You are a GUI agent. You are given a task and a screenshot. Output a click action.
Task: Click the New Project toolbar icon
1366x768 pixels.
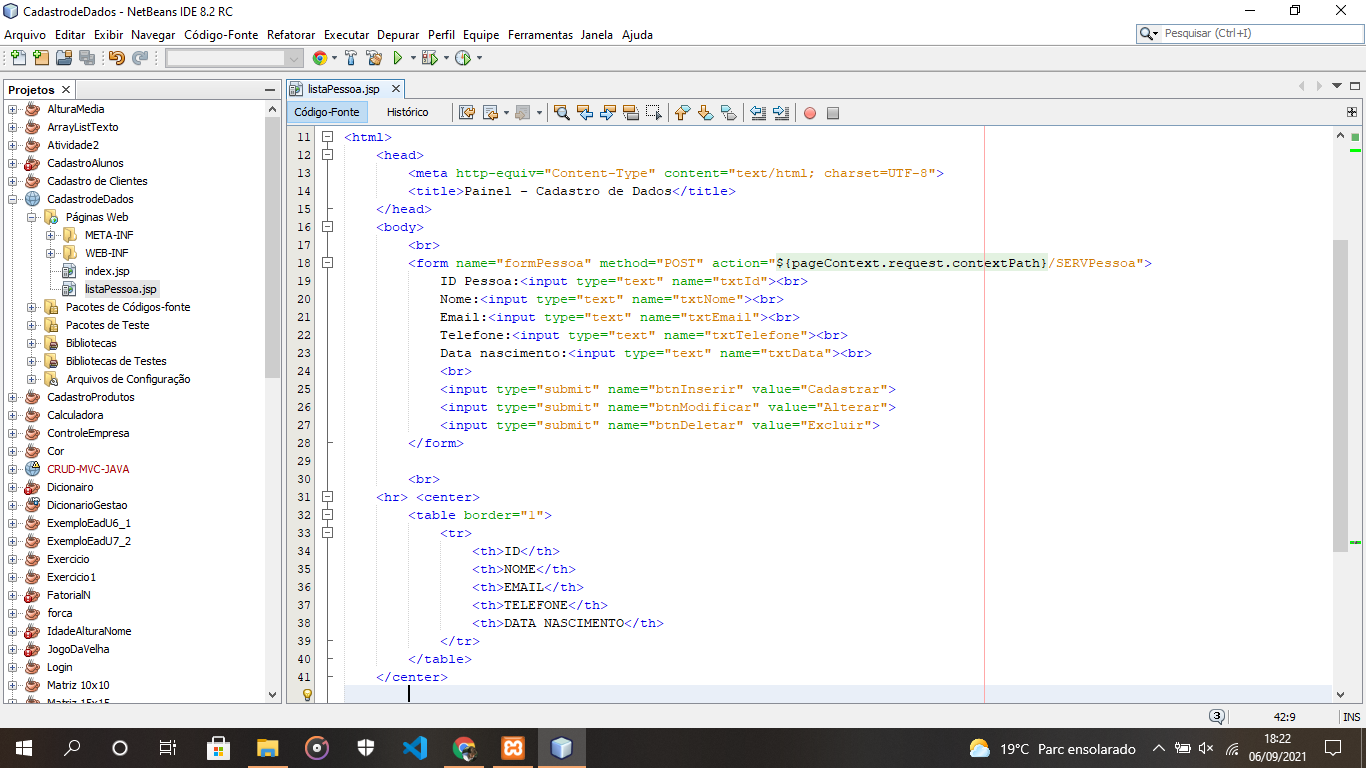click(40, 58)
